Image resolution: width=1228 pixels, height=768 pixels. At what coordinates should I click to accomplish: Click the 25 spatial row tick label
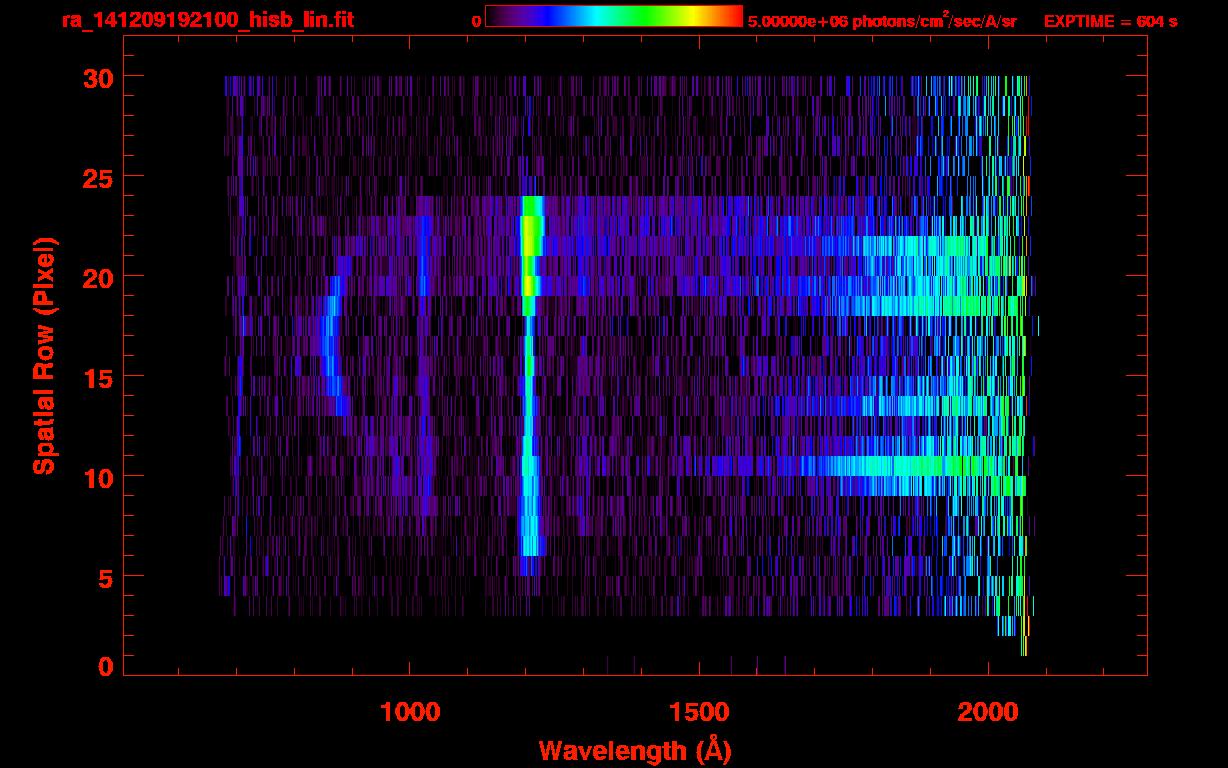click(x=97, y=177)
